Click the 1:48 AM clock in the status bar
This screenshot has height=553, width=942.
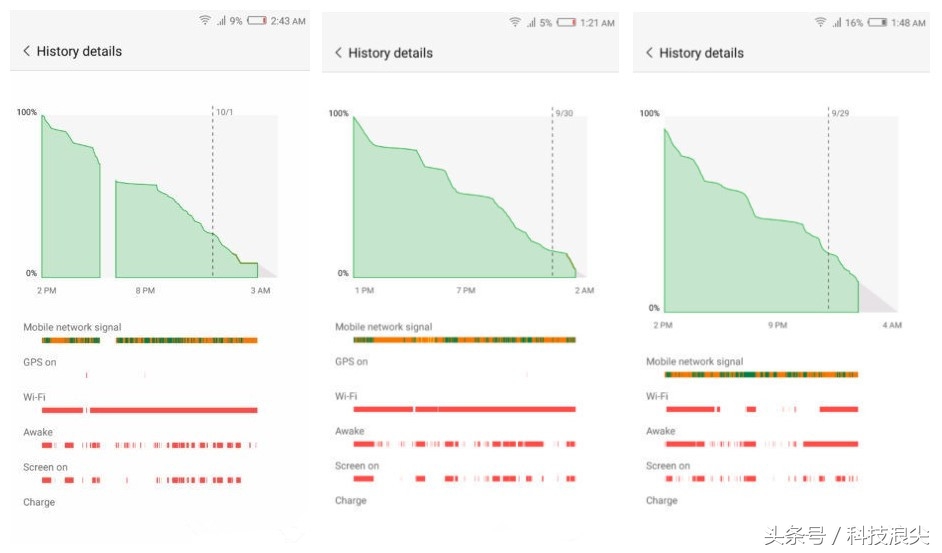click(x=909, y=22)
